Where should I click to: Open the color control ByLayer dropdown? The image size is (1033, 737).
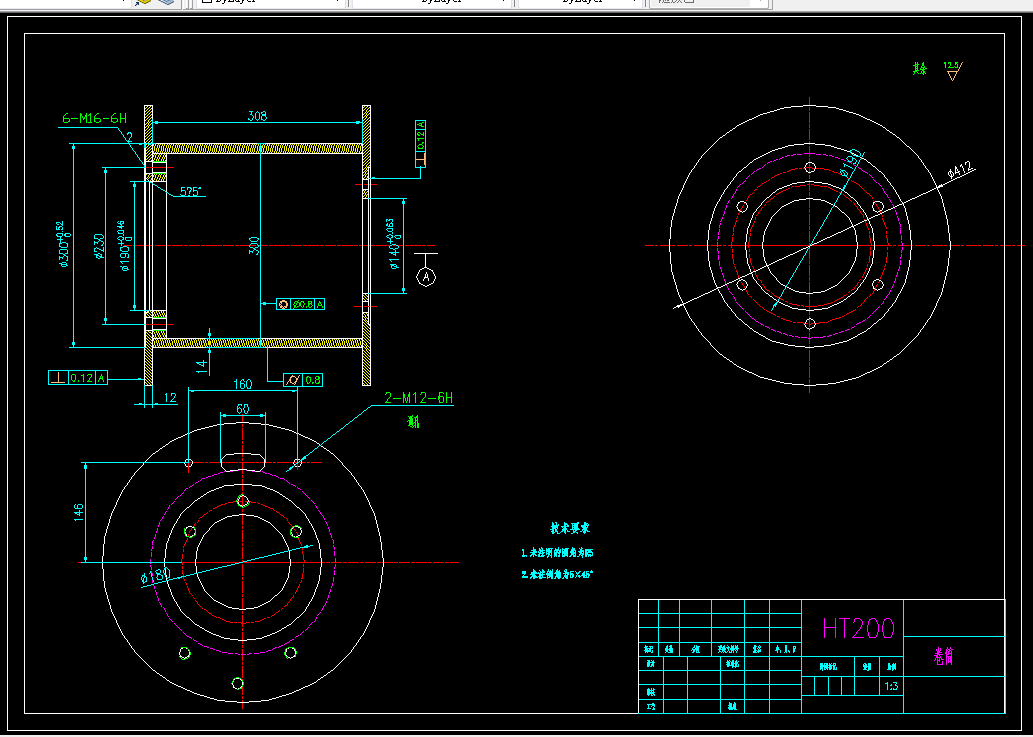point(271,2)
